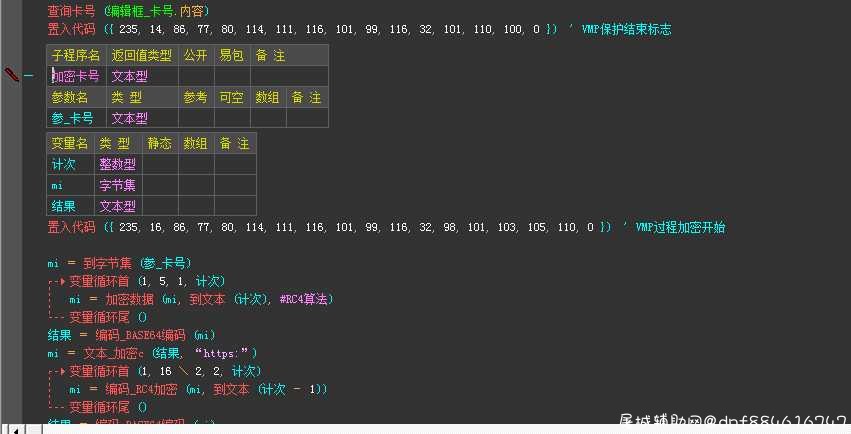The width and height of the screenshot is (851, 434).
Task: Open the 字节集 type cell for mi
Action: 118,186
